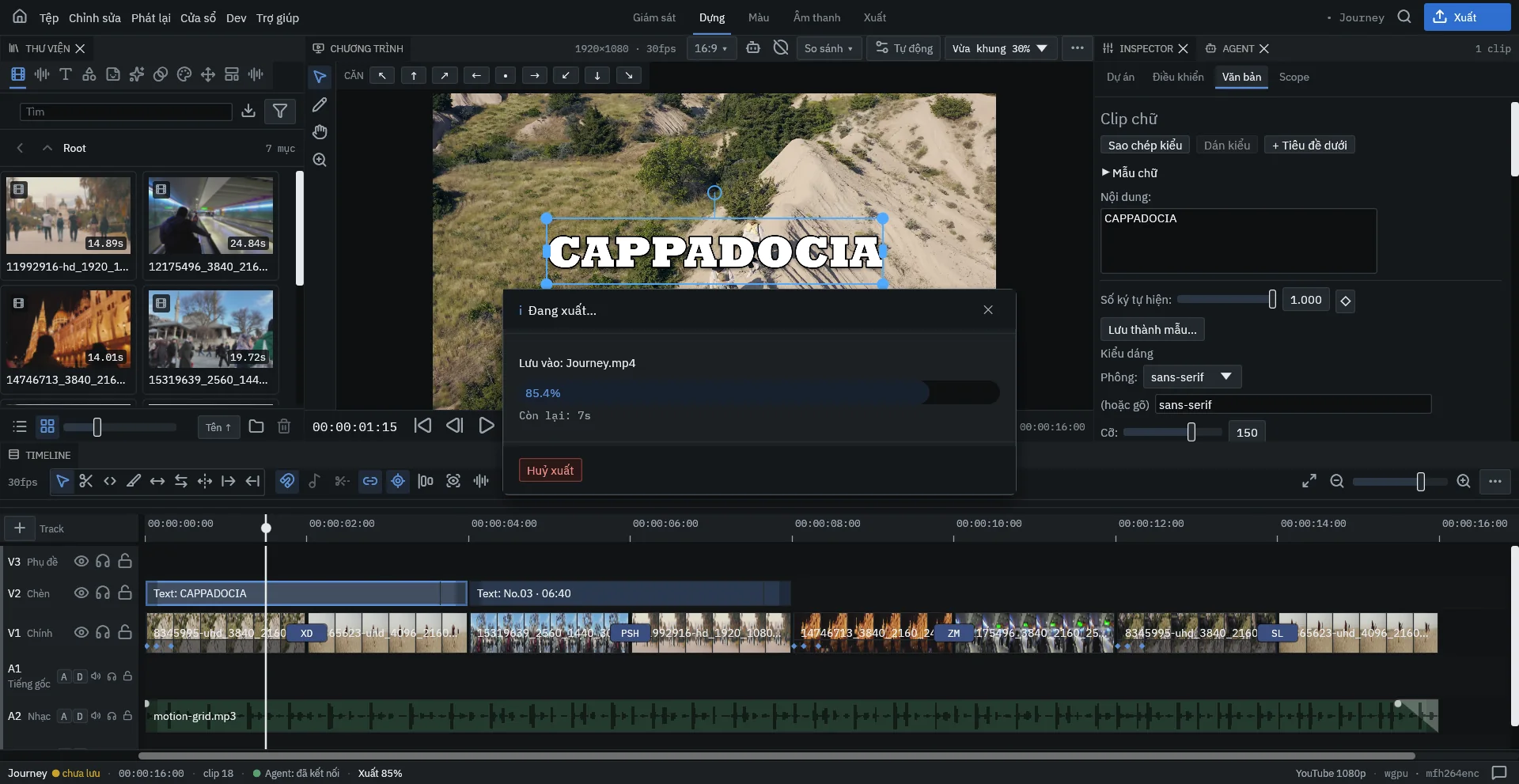Image resolution: width=1519 pixels, height=784 pixels.
Task: Open the Phông font dropdown
Action: coord(1192,377)
